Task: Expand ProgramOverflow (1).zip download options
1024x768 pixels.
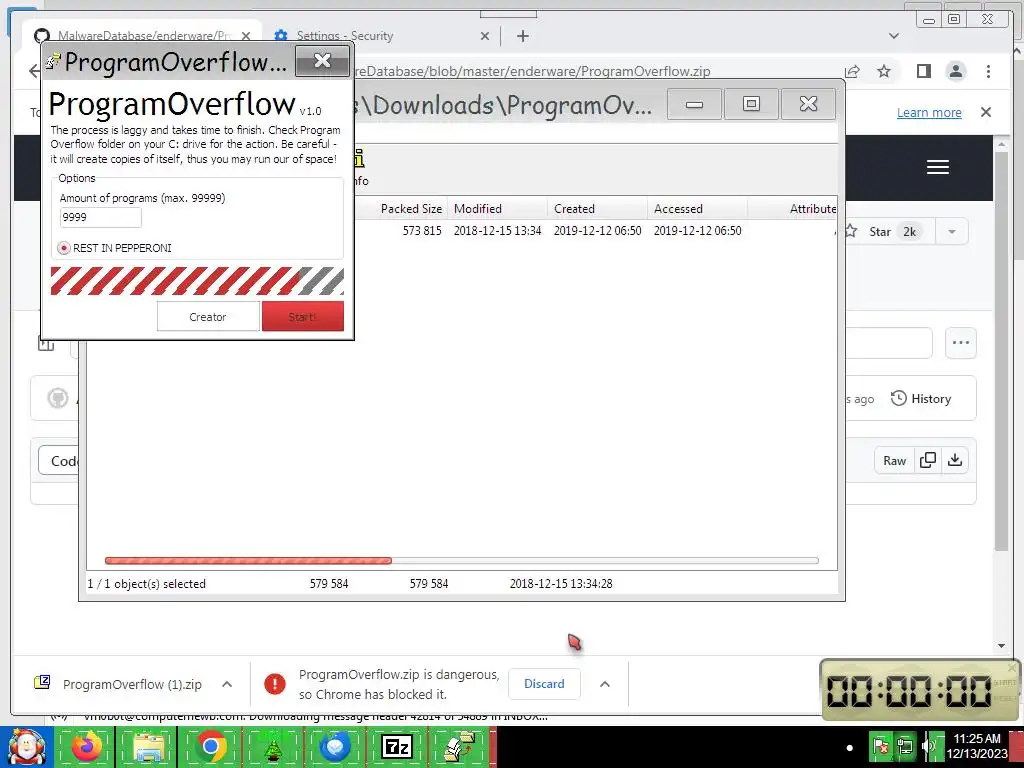Action: pyautogui.click(x=227, y=684)
